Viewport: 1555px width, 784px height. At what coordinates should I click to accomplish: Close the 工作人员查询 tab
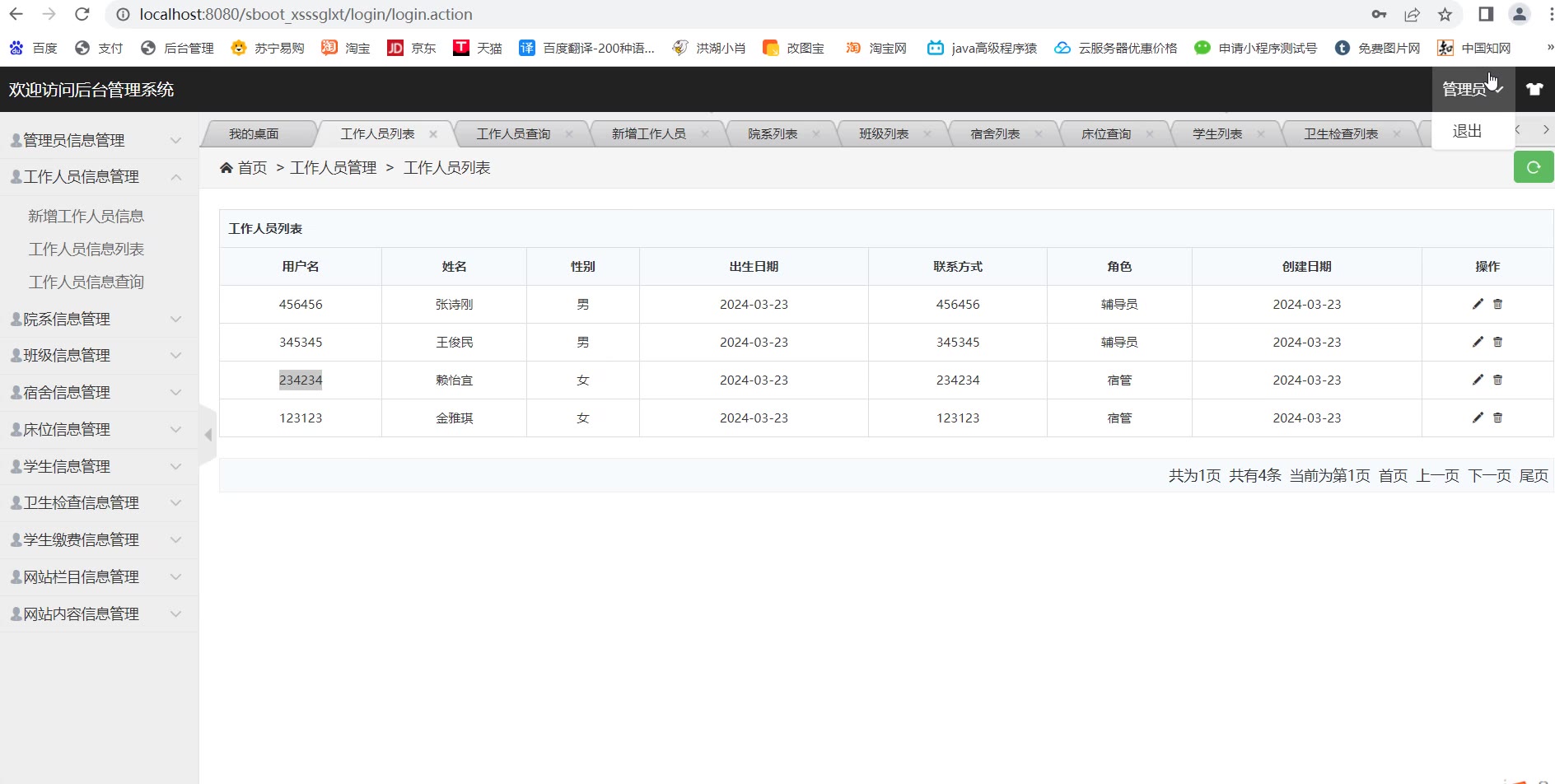point(569,134)
